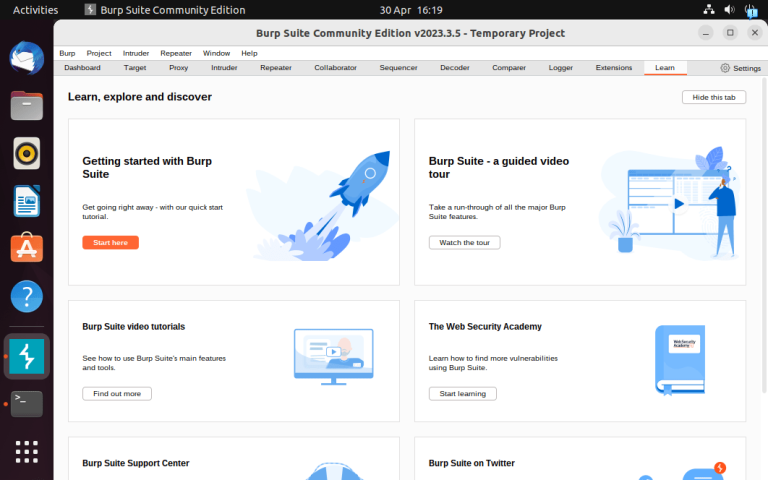The width and height of the screenshot is (768, 480).
Task: Open the Intruder menu
Action: point(136,53)
